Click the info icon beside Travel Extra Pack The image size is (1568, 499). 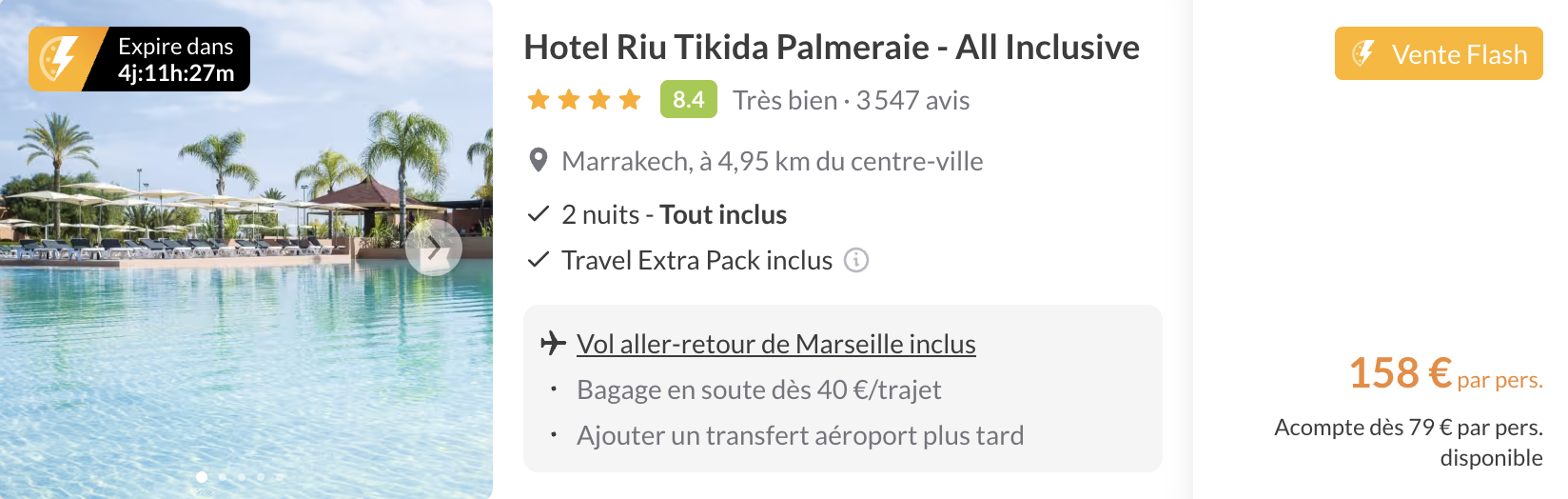[856, 260]
